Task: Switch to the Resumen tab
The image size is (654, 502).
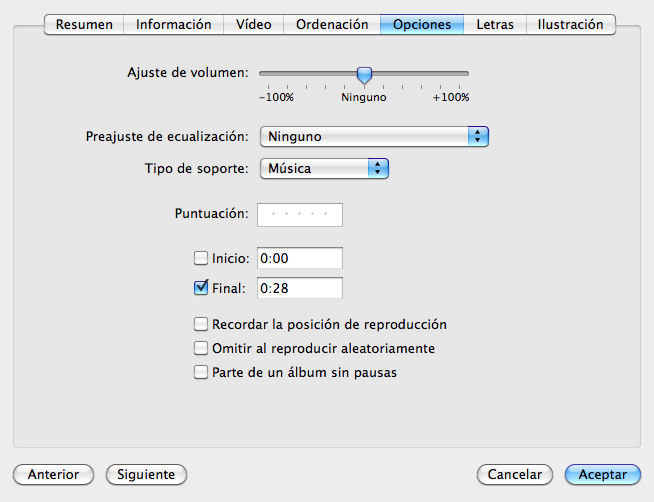Action: [x=84, y=25]
